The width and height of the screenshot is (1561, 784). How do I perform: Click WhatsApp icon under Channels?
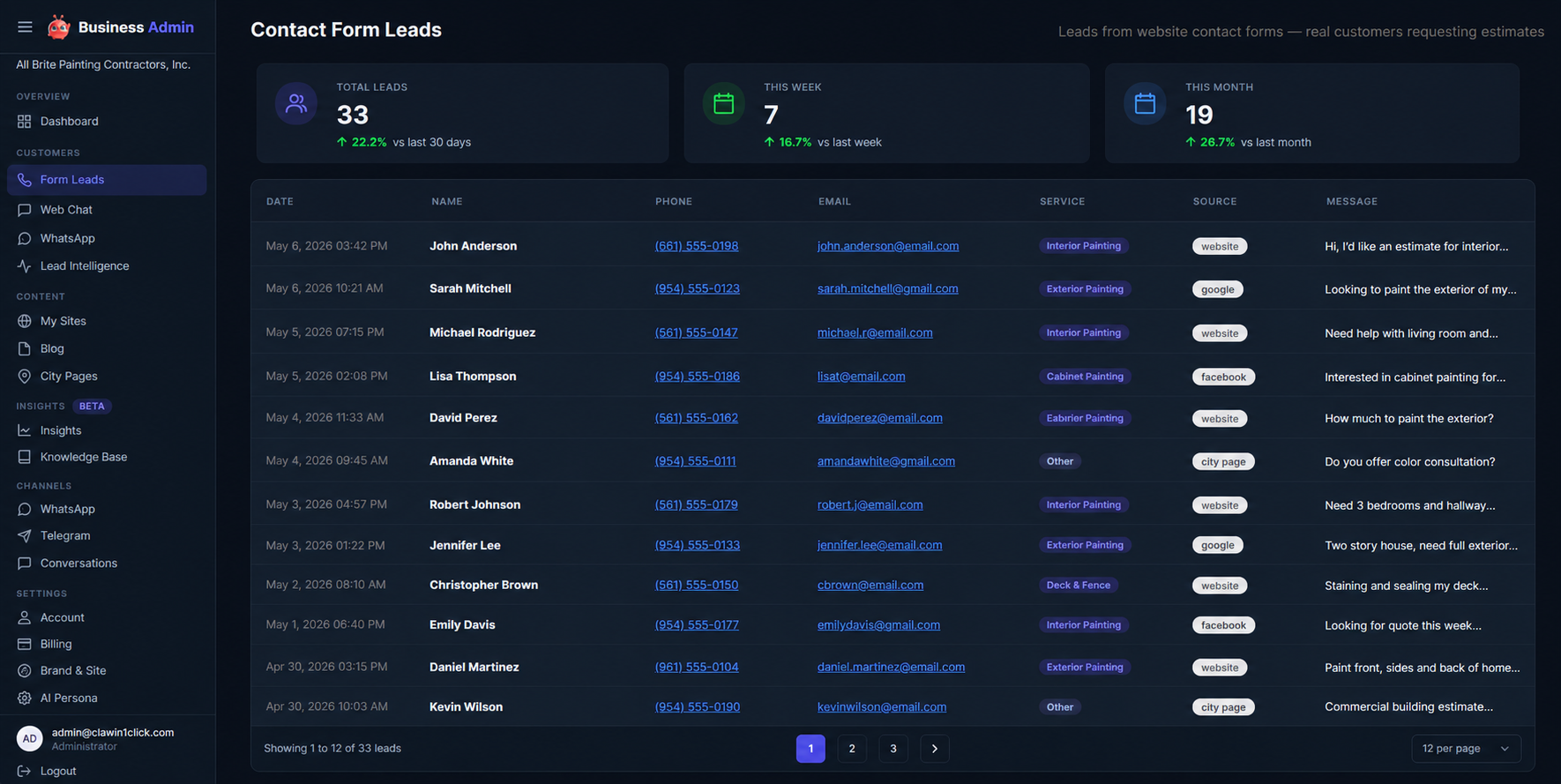coord(24,510)
